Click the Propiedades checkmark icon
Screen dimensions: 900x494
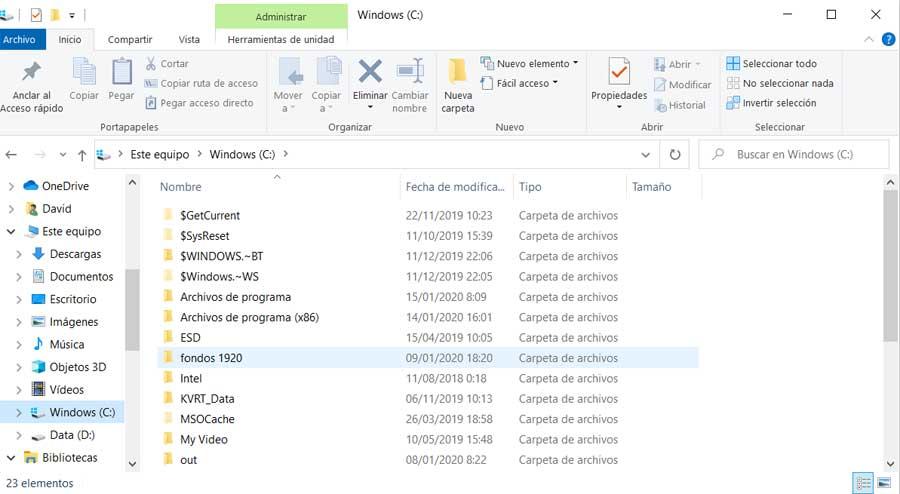coord(619,72)
